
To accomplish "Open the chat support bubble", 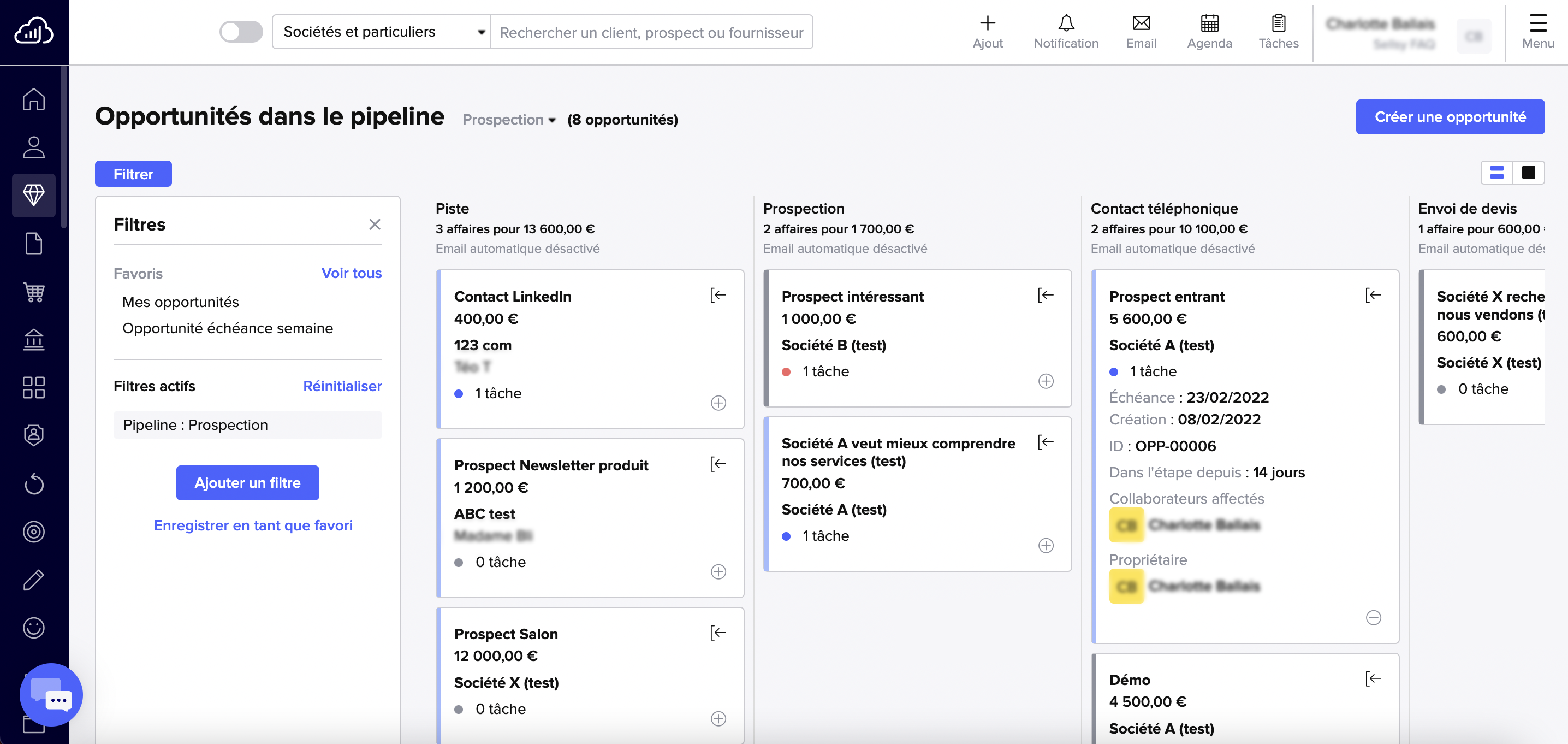I will pyautogui.click(x=51, y=695).
